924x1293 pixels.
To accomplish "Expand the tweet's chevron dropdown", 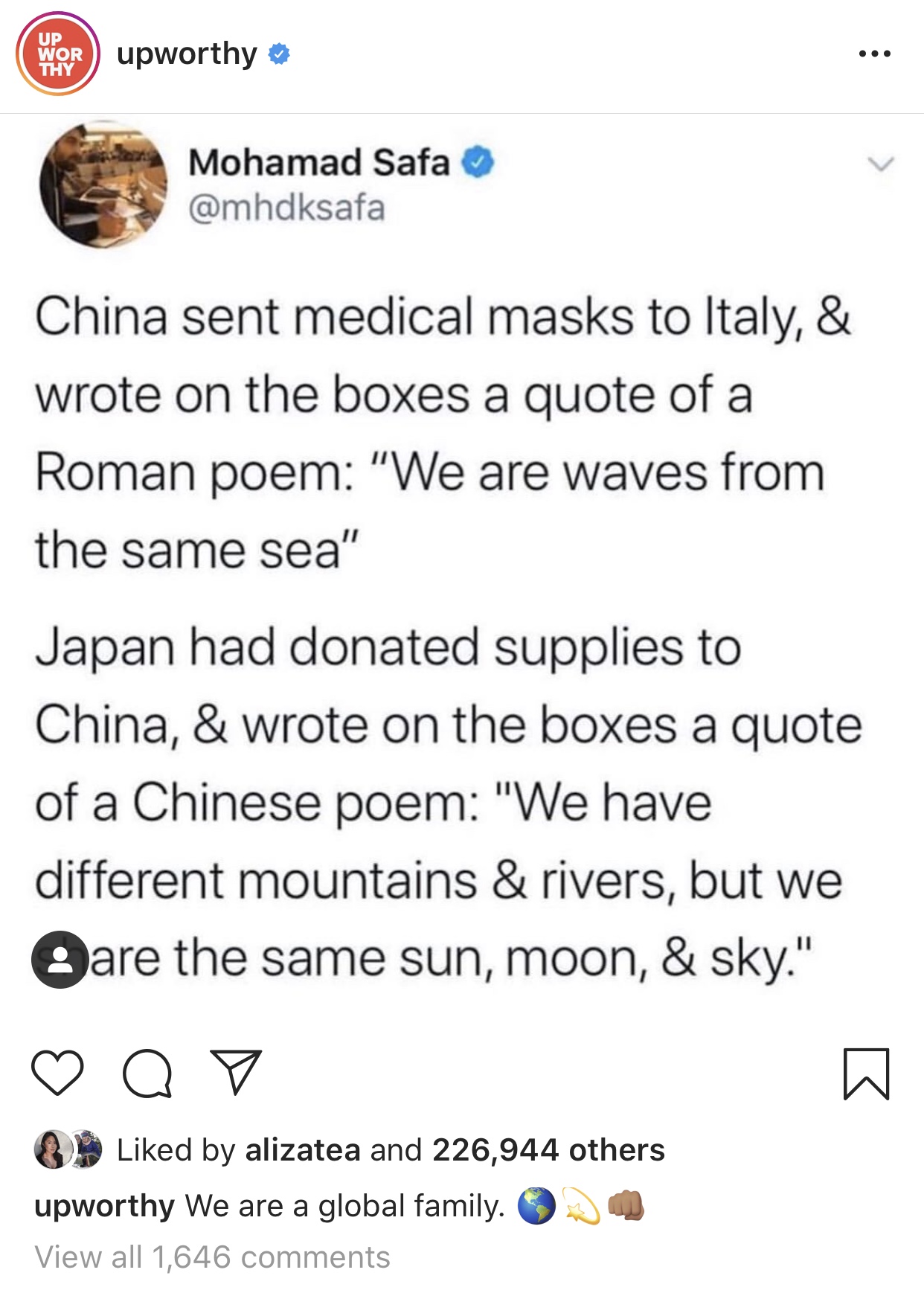I will [x=881, y=163].
